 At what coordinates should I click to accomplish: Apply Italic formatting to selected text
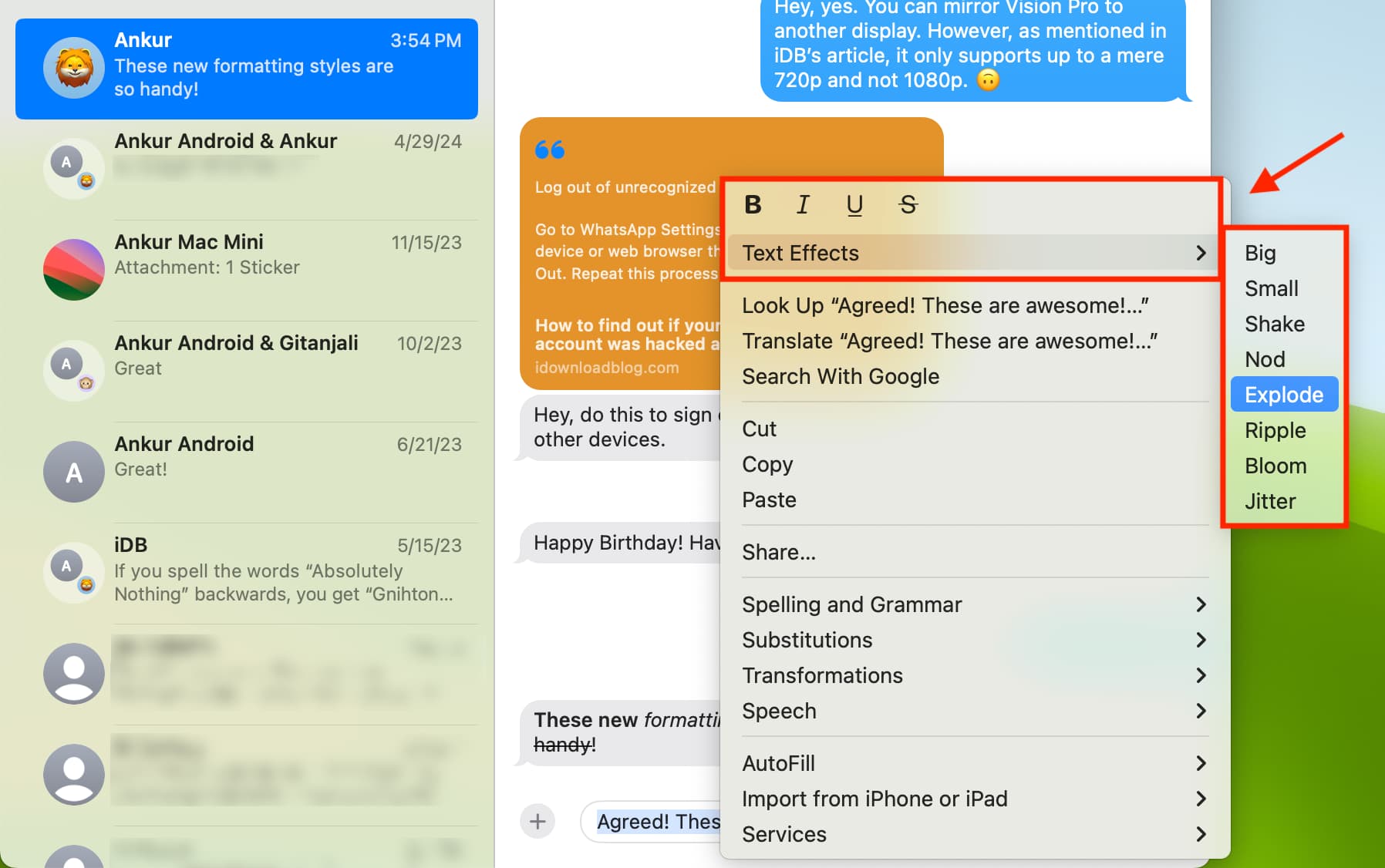point(803,204)
